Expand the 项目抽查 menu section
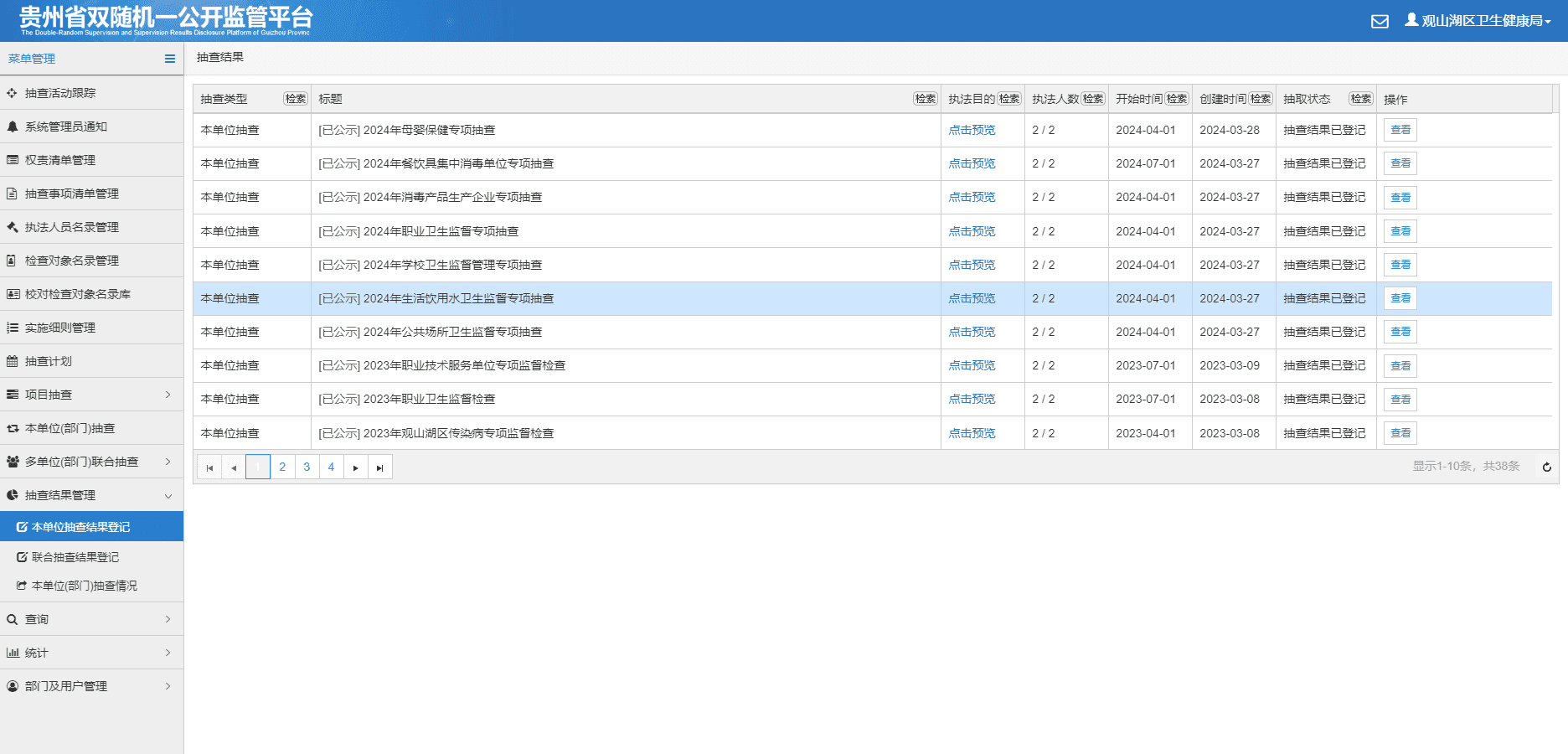 [91, 395]
